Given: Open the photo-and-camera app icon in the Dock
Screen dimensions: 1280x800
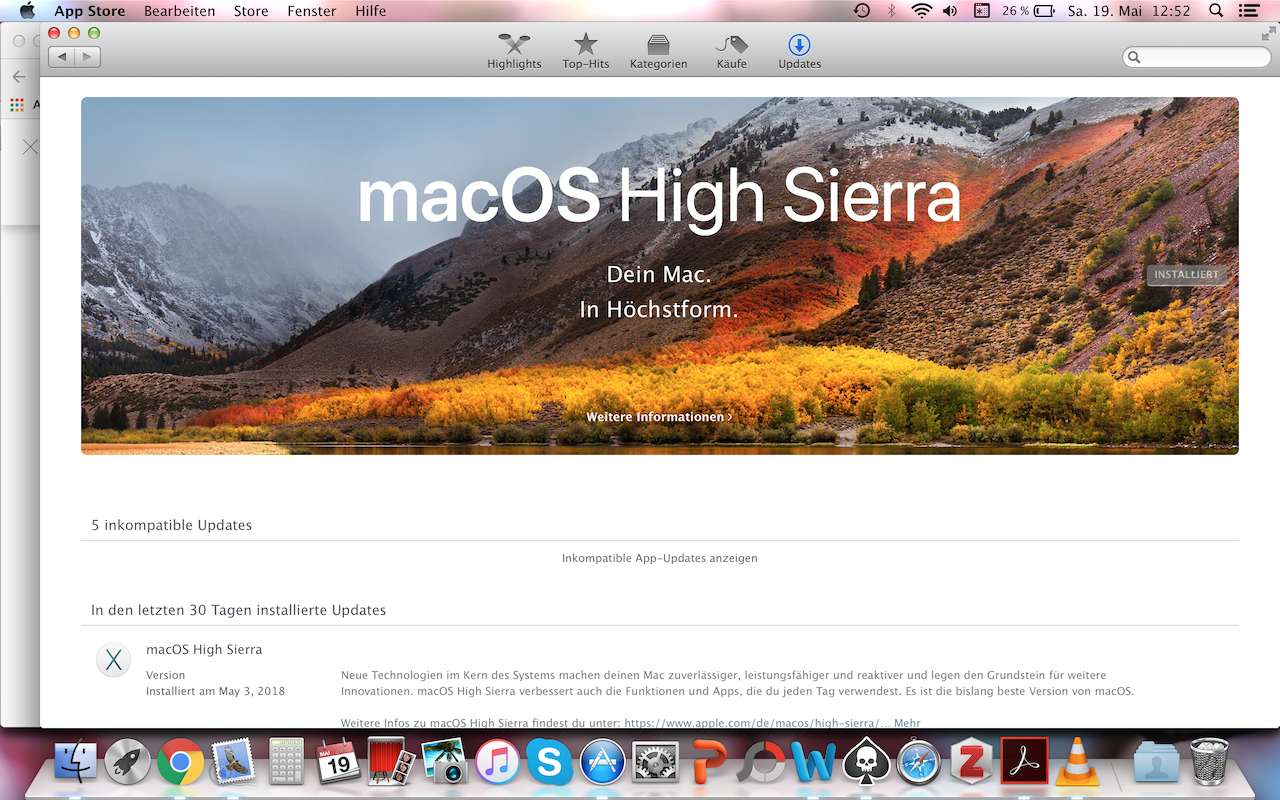Looking at the screenshot, I should [x=444, y=762].
